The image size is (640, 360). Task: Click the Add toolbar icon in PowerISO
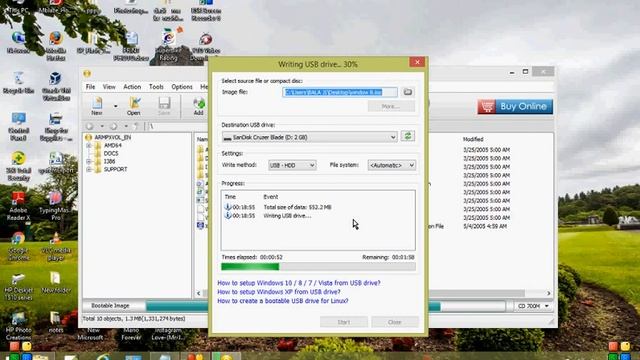[199, 105]
